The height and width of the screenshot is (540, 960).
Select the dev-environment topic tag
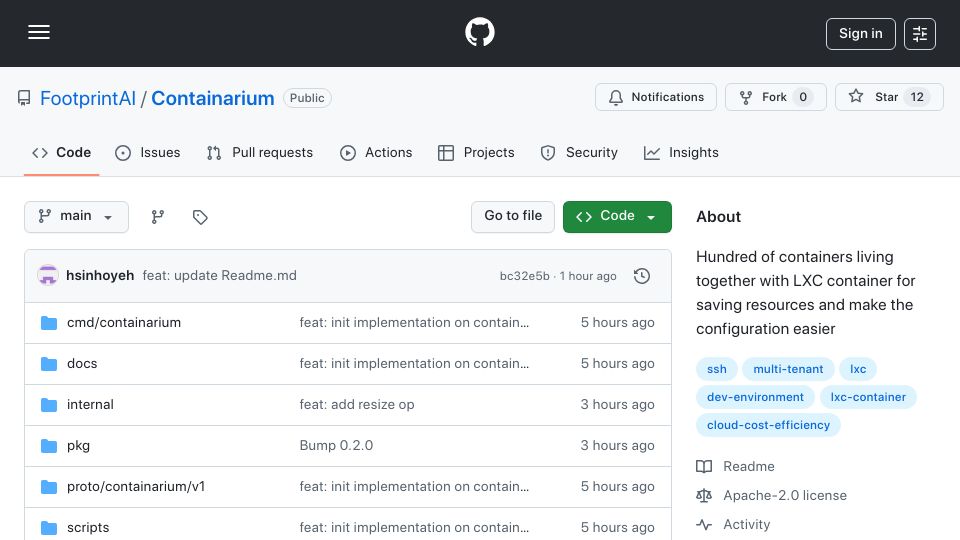755,397
